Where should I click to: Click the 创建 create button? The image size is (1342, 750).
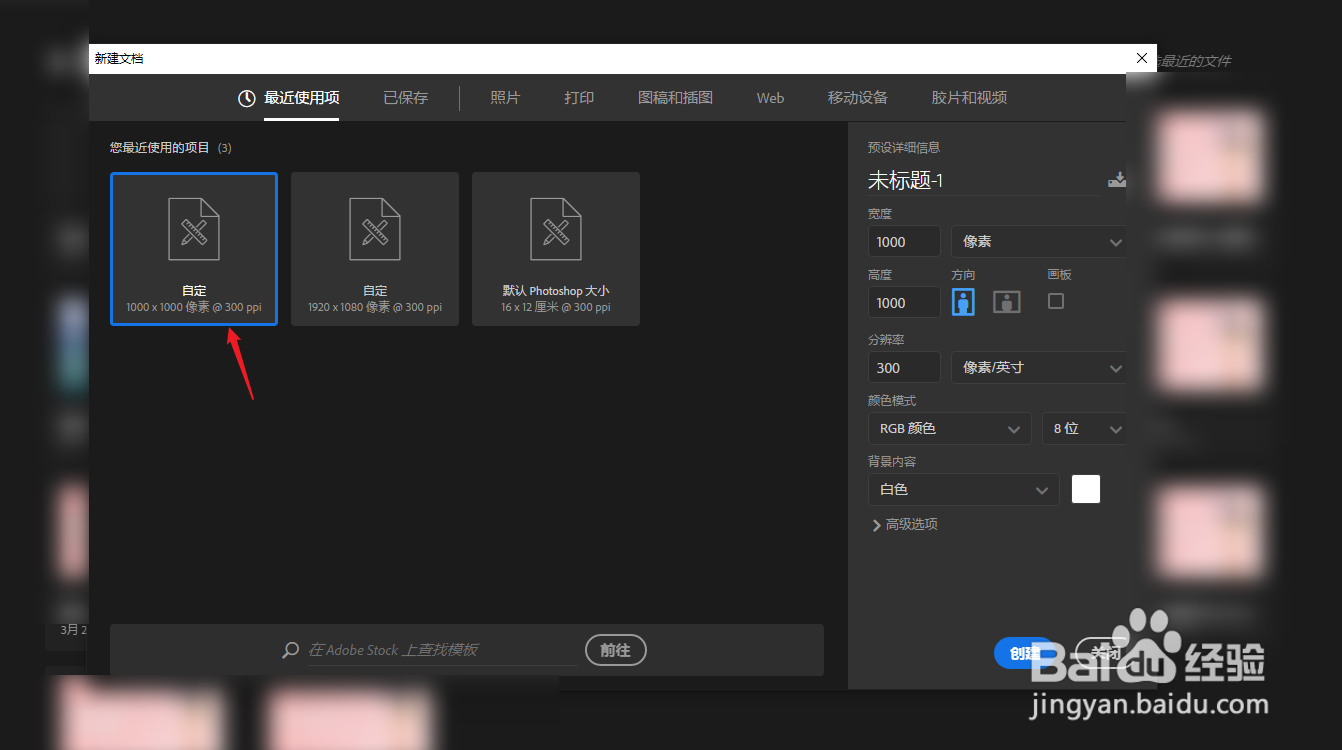click(1024, 652)
